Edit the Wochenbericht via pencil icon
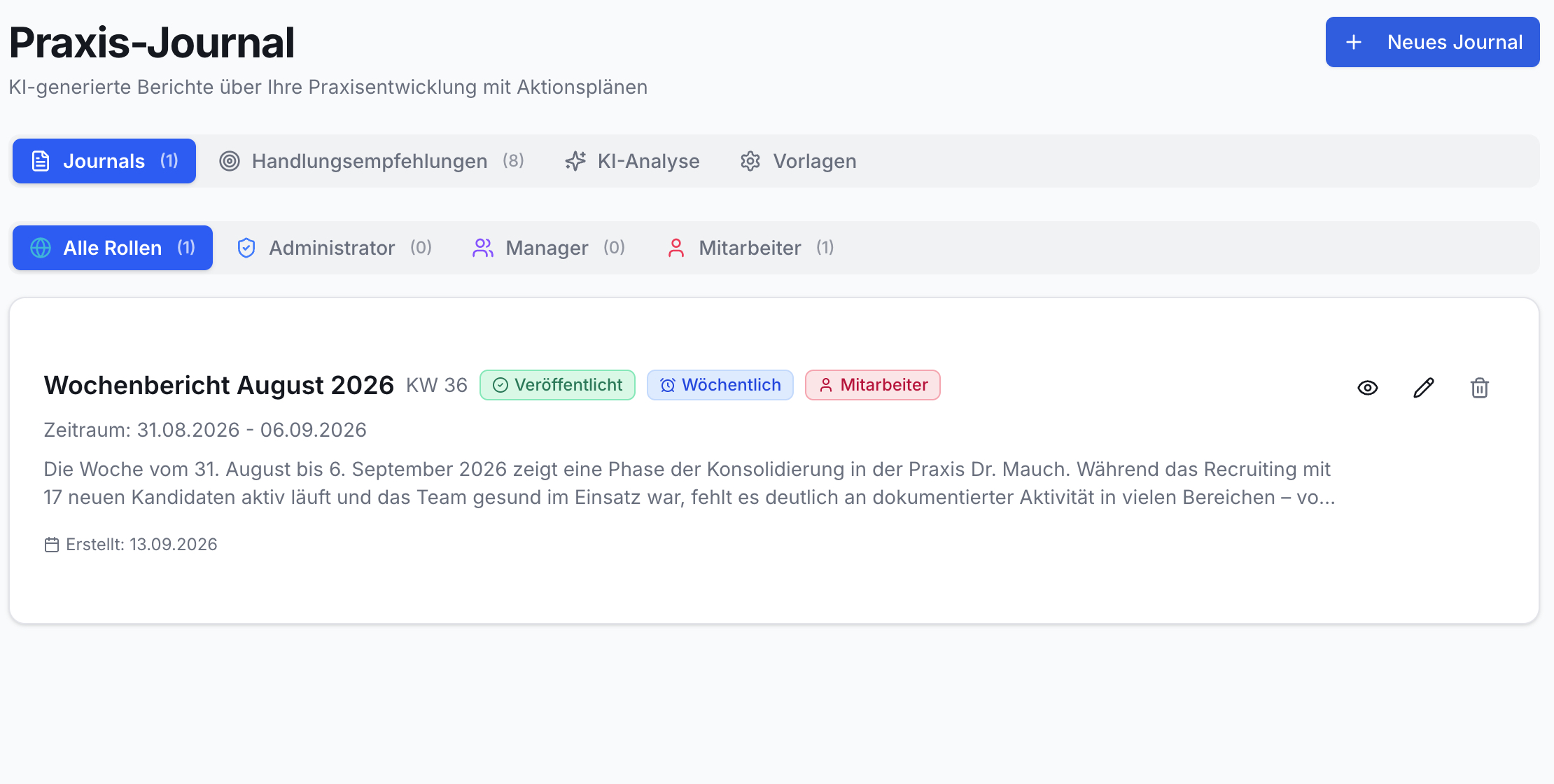1554x784 pixels. pos(1424,388)
